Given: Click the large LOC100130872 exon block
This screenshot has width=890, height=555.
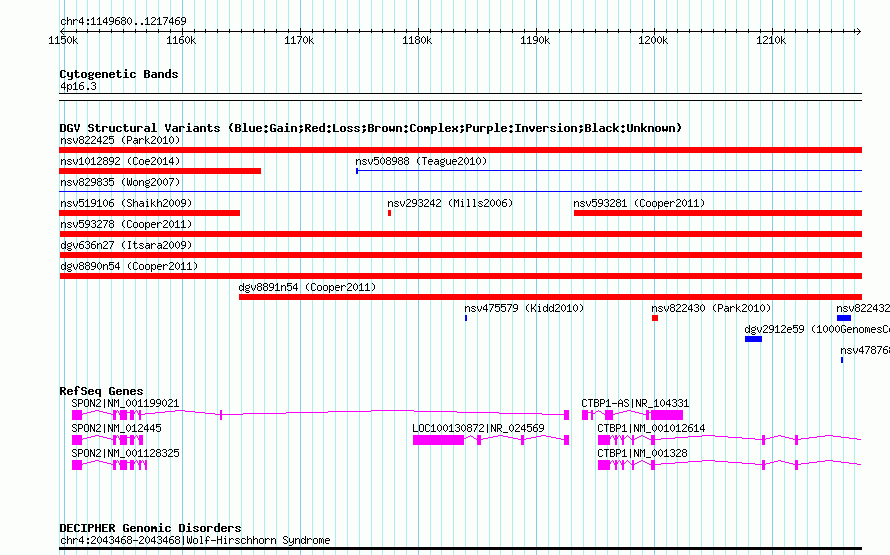Looking at the screenshot, I should click(438, 440).
